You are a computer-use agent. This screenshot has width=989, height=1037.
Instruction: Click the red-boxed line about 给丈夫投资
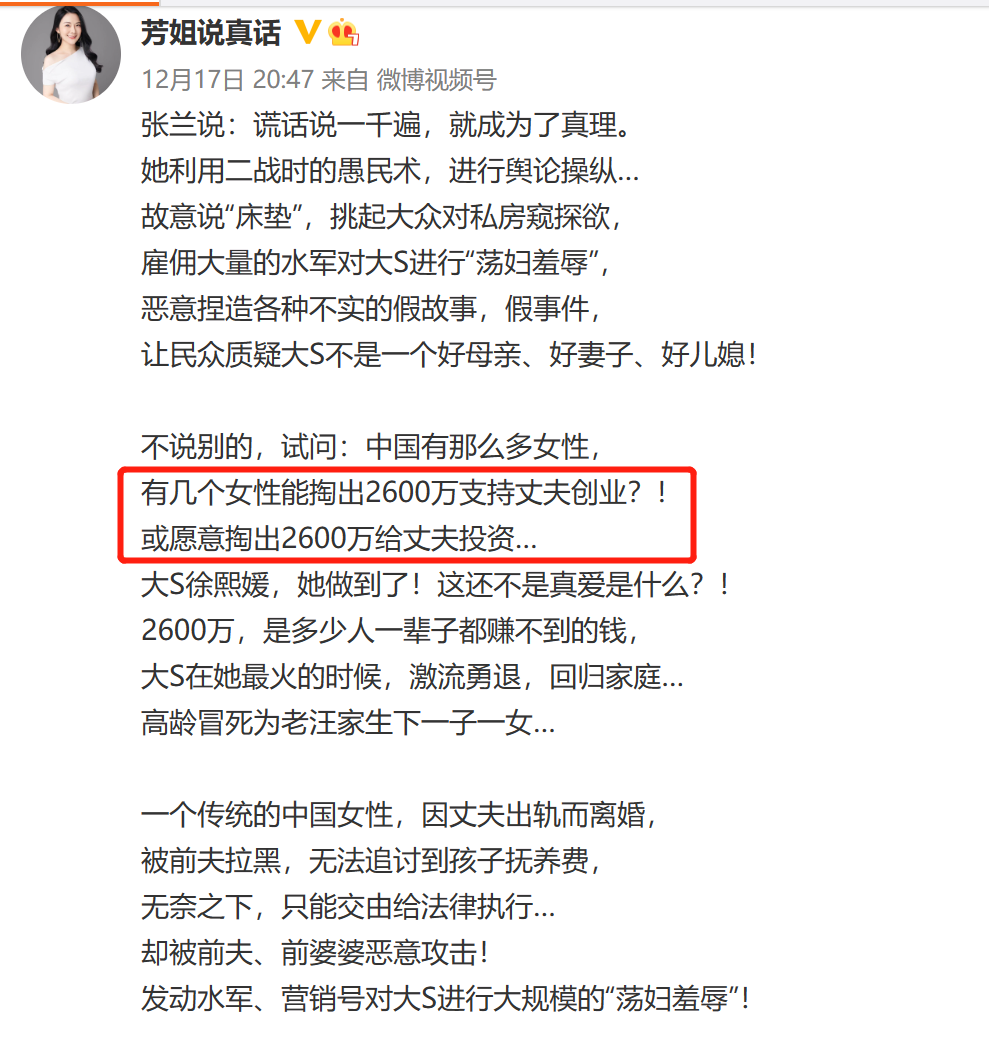pos(339,539)
